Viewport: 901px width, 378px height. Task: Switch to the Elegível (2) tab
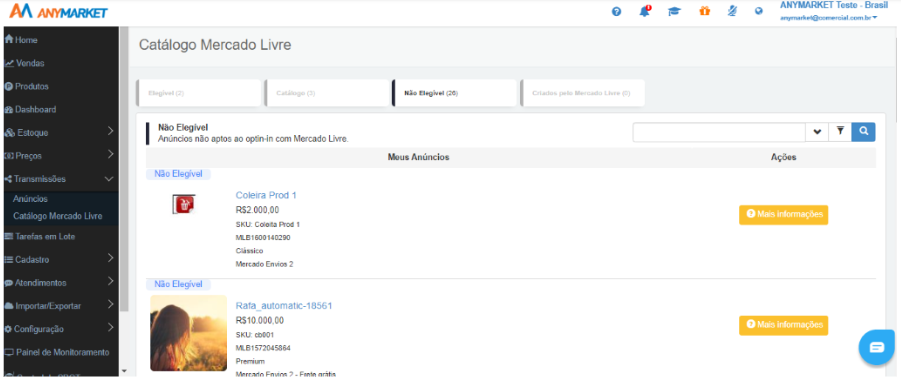pos(199,92)
